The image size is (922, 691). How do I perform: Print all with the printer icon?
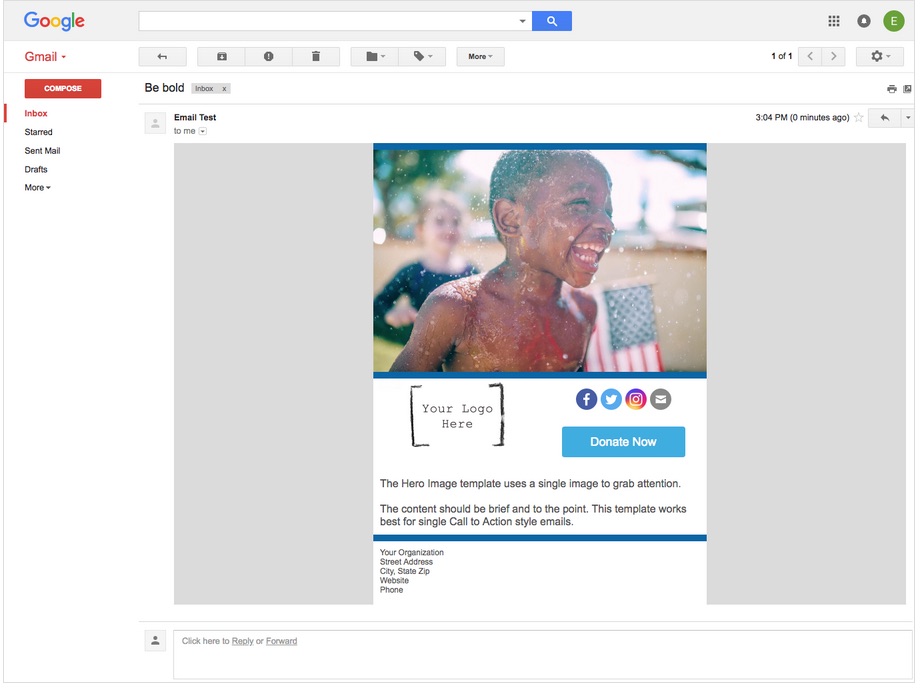(x=891, y=89)
